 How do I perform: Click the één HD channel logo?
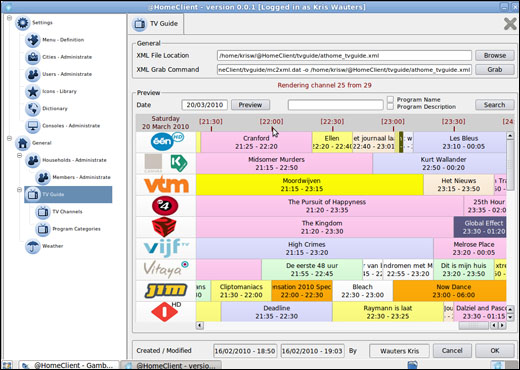coord(167,142)
